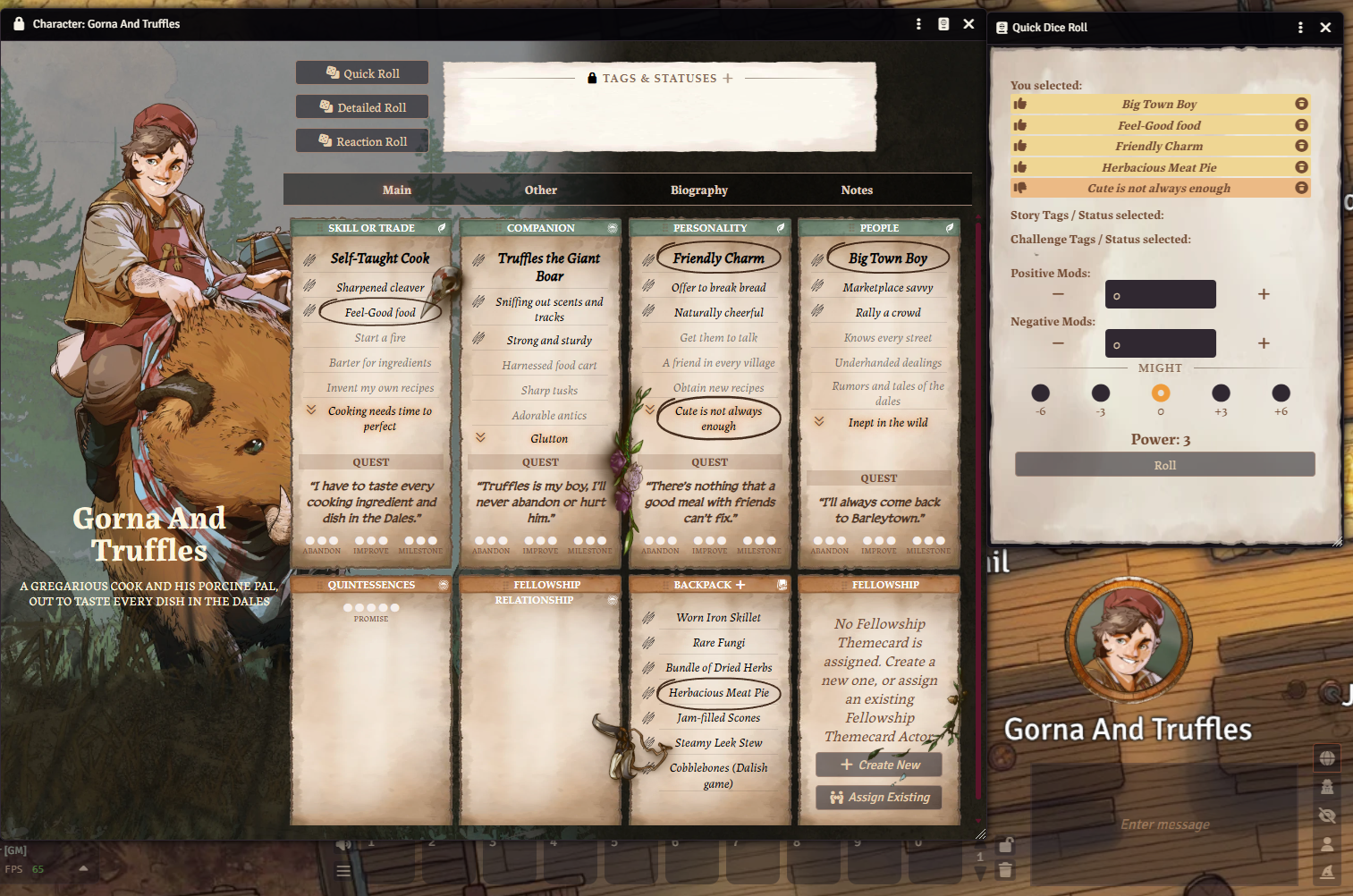1353x896 pixels.
Task: Click the Quintessences card header icon
Action: (444, 585)
